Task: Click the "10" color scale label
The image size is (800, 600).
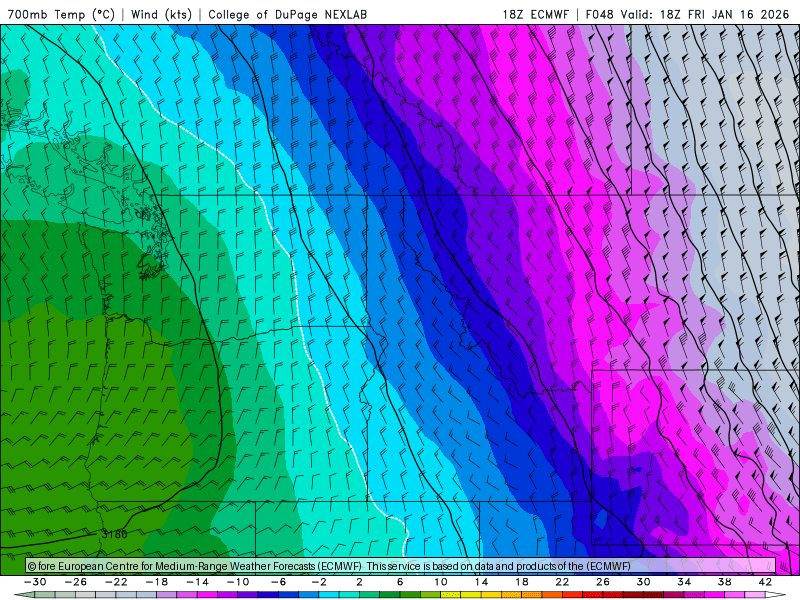Action: (x=441, y=582)
